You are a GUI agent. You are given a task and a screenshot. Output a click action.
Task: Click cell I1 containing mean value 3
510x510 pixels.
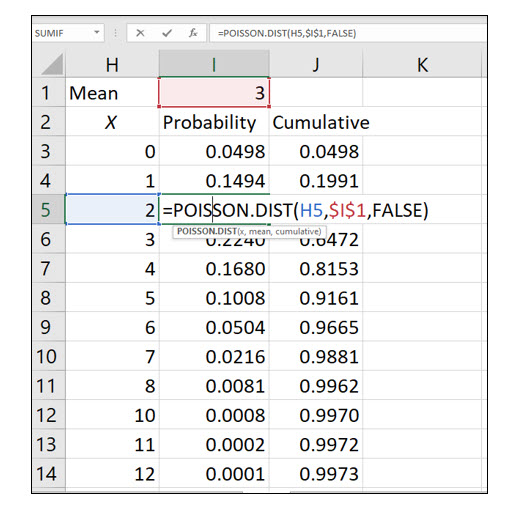214,92
